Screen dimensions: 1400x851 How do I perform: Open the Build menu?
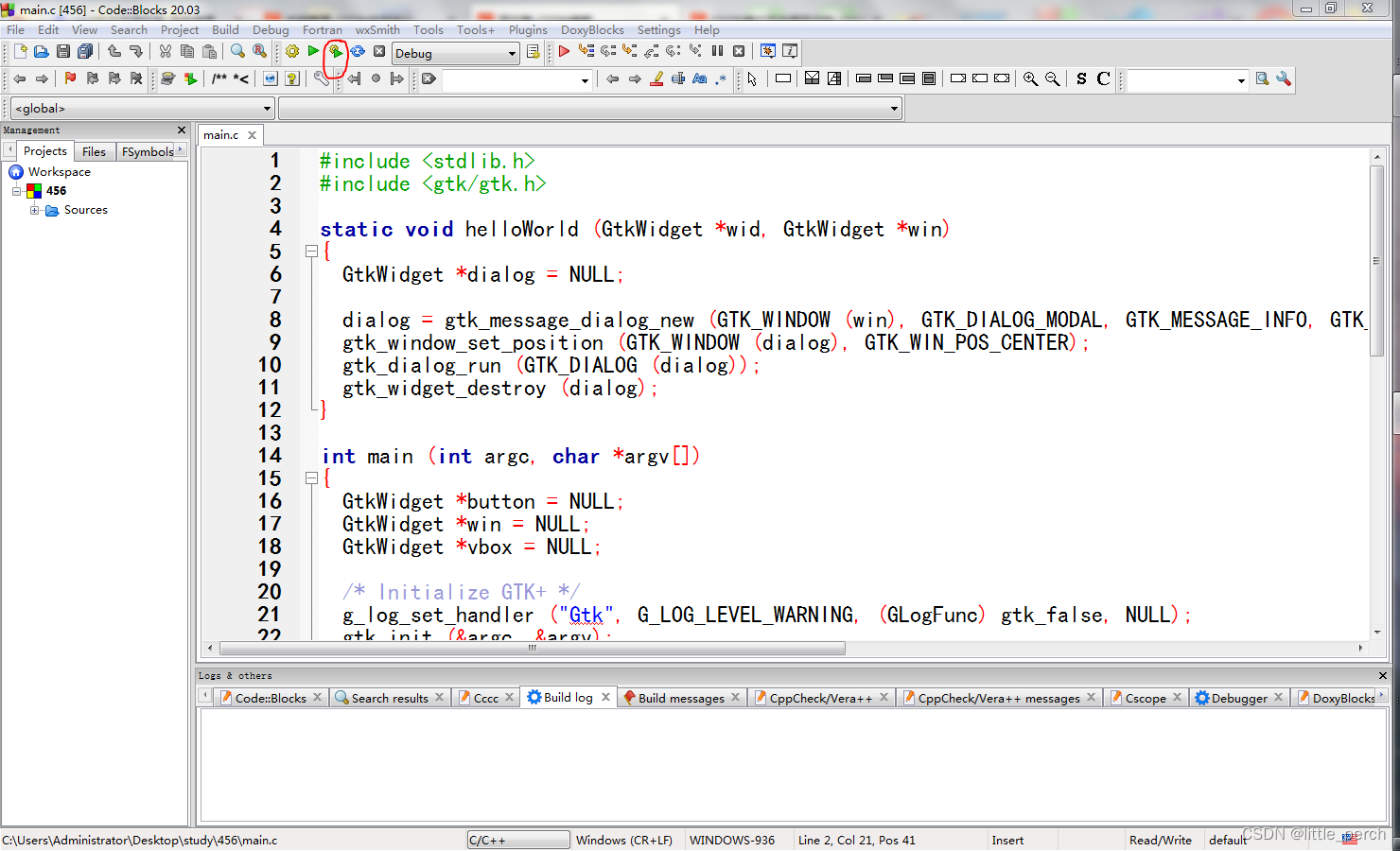225,30
